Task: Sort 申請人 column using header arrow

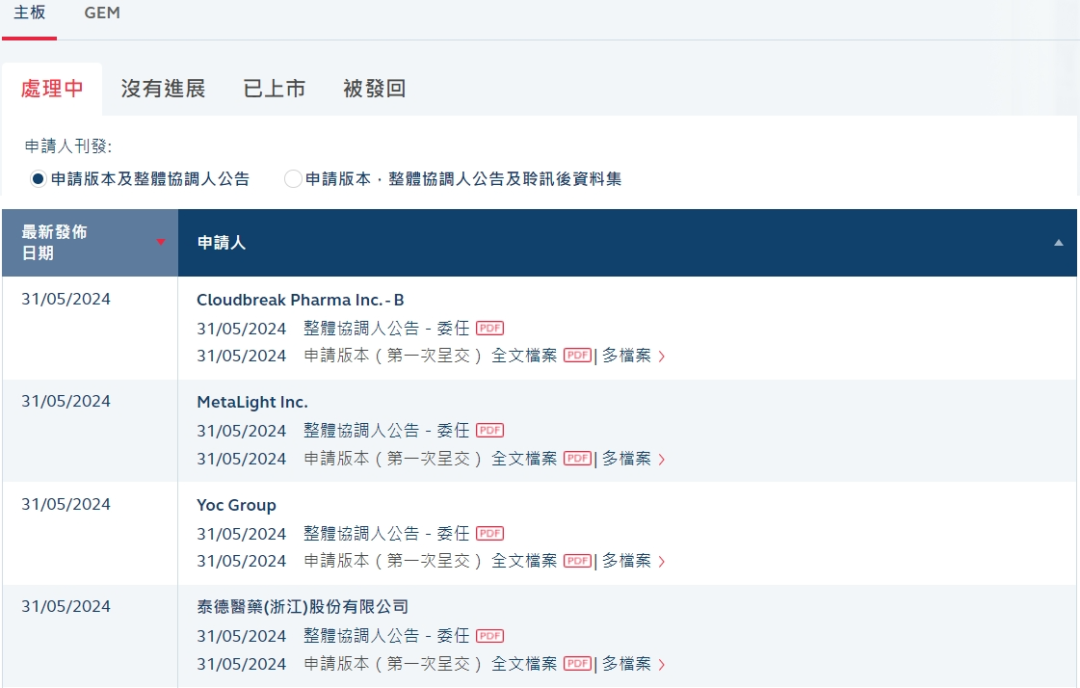Action: click(x=1058, y=243)
